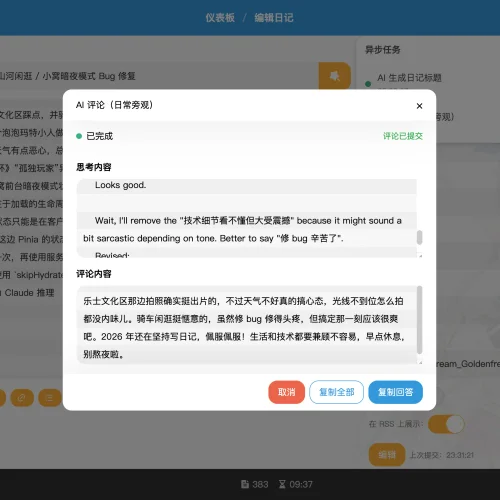Screen dimensions: 500x500
Task: Click the orange link icon button at bottom-left
Action: 22,398
